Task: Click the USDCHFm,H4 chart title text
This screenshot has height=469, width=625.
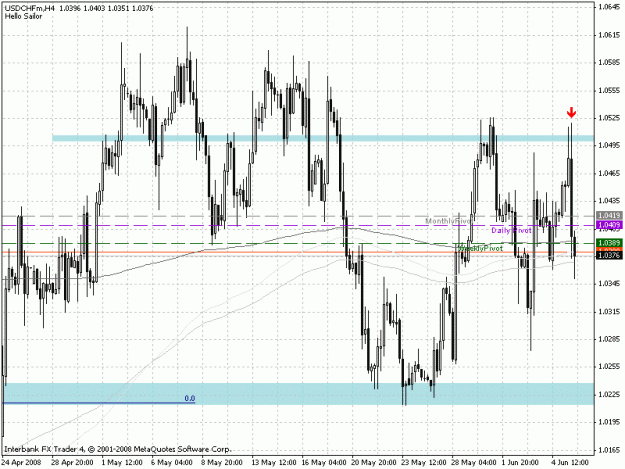Action: coord(29,8)
